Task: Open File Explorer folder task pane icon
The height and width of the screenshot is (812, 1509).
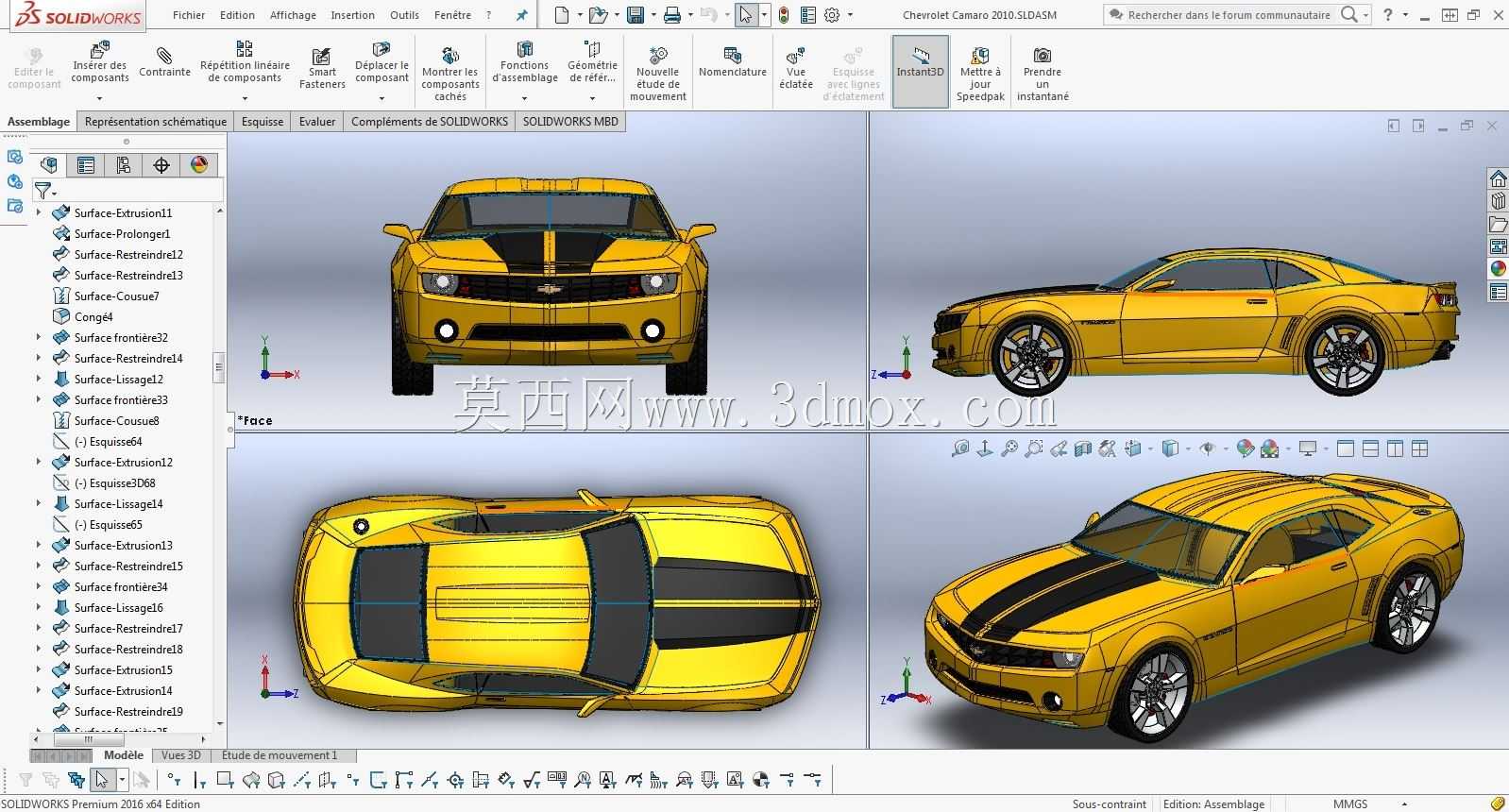Action: (x=1498, y=224)
